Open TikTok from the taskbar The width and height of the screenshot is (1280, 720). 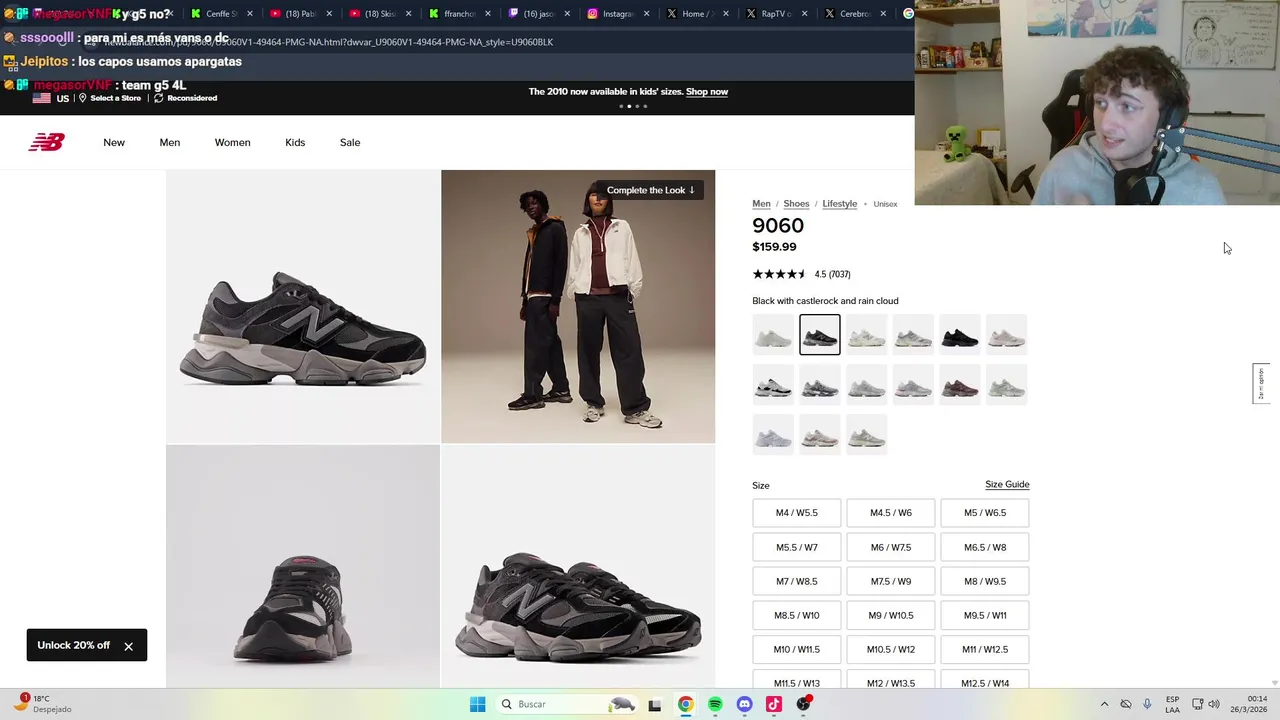774,704
